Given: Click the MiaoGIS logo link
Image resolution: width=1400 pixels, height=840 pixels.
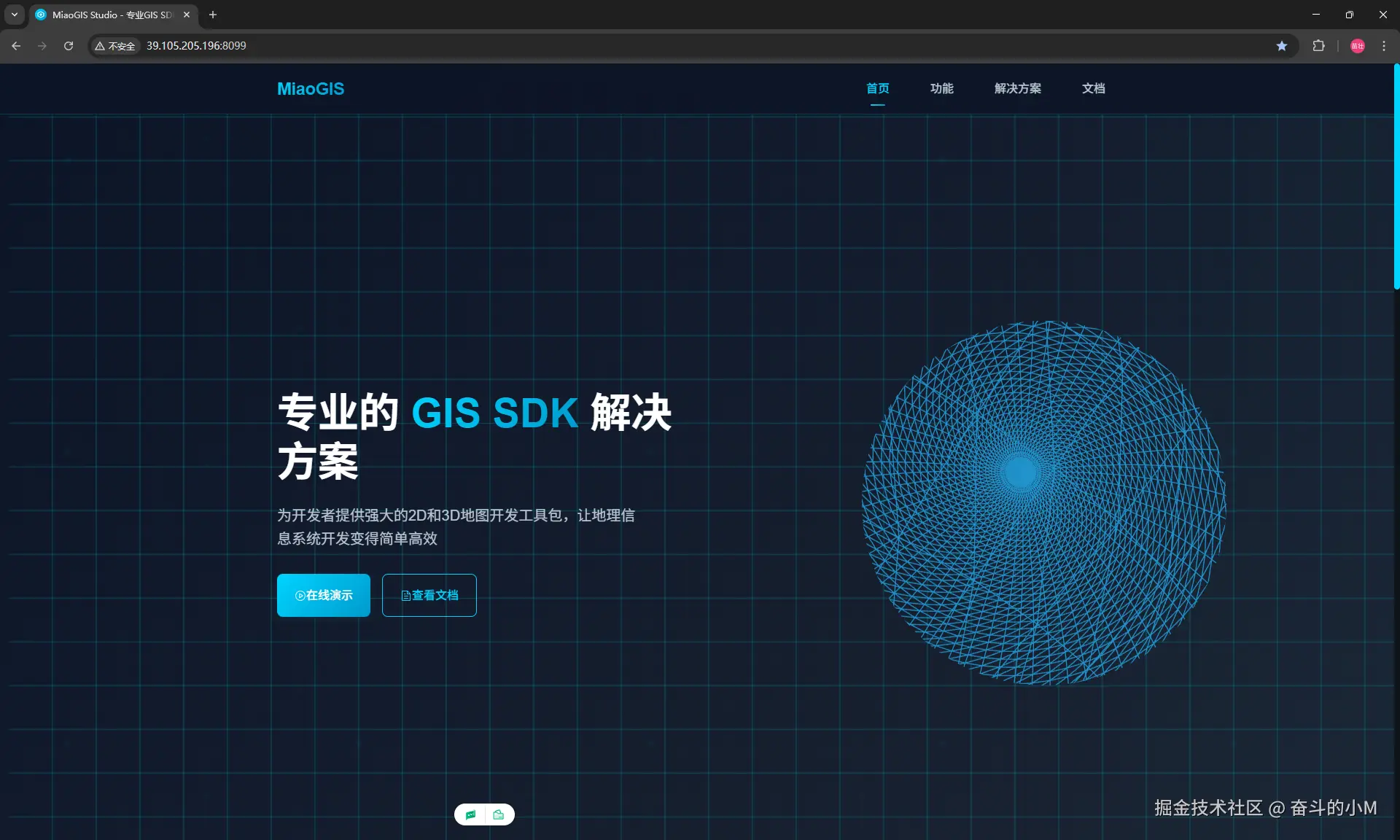Looking at the screenshot, I should point(311,89).
